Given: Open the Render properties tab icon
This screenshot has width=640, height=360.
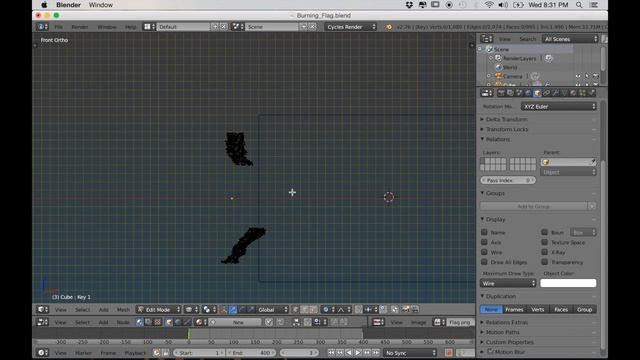Looking at the screenshot, I should point(501,93).
